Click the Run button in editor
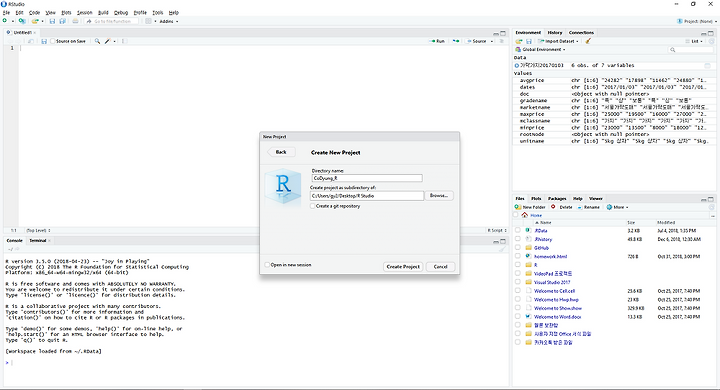This screenshot has height=390, width=720. [437, 41]
